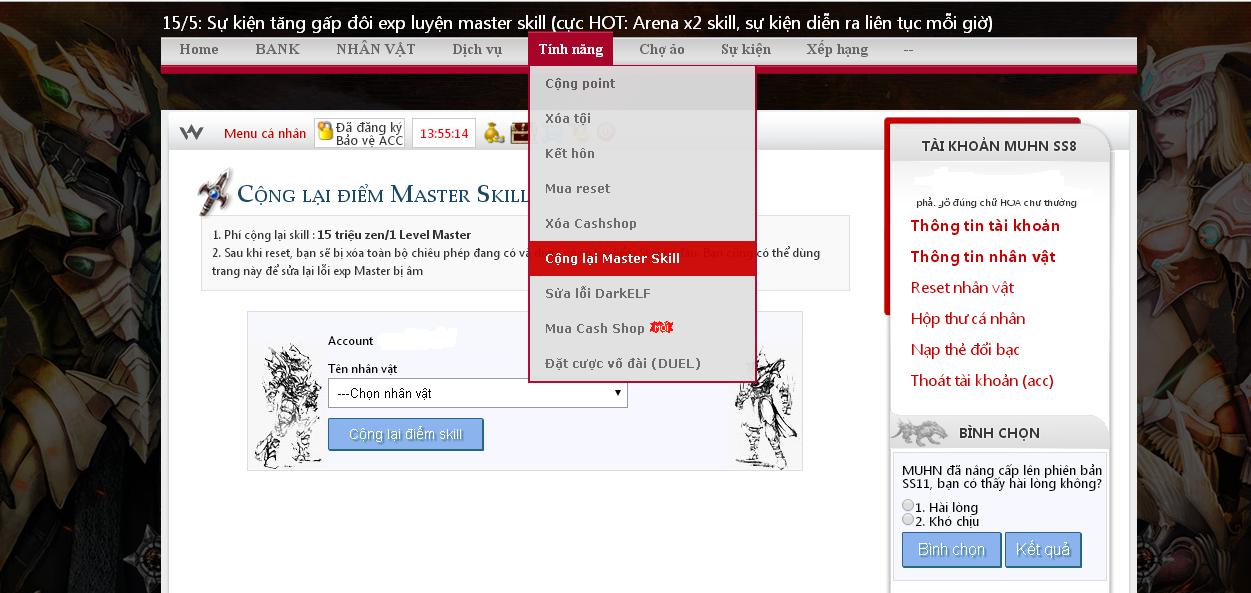Image resolution: width=1251 pixels, height=593 pixels.
Task: Open the 'Chọn nhân vật' character dropdown
Action: point(478,393)
